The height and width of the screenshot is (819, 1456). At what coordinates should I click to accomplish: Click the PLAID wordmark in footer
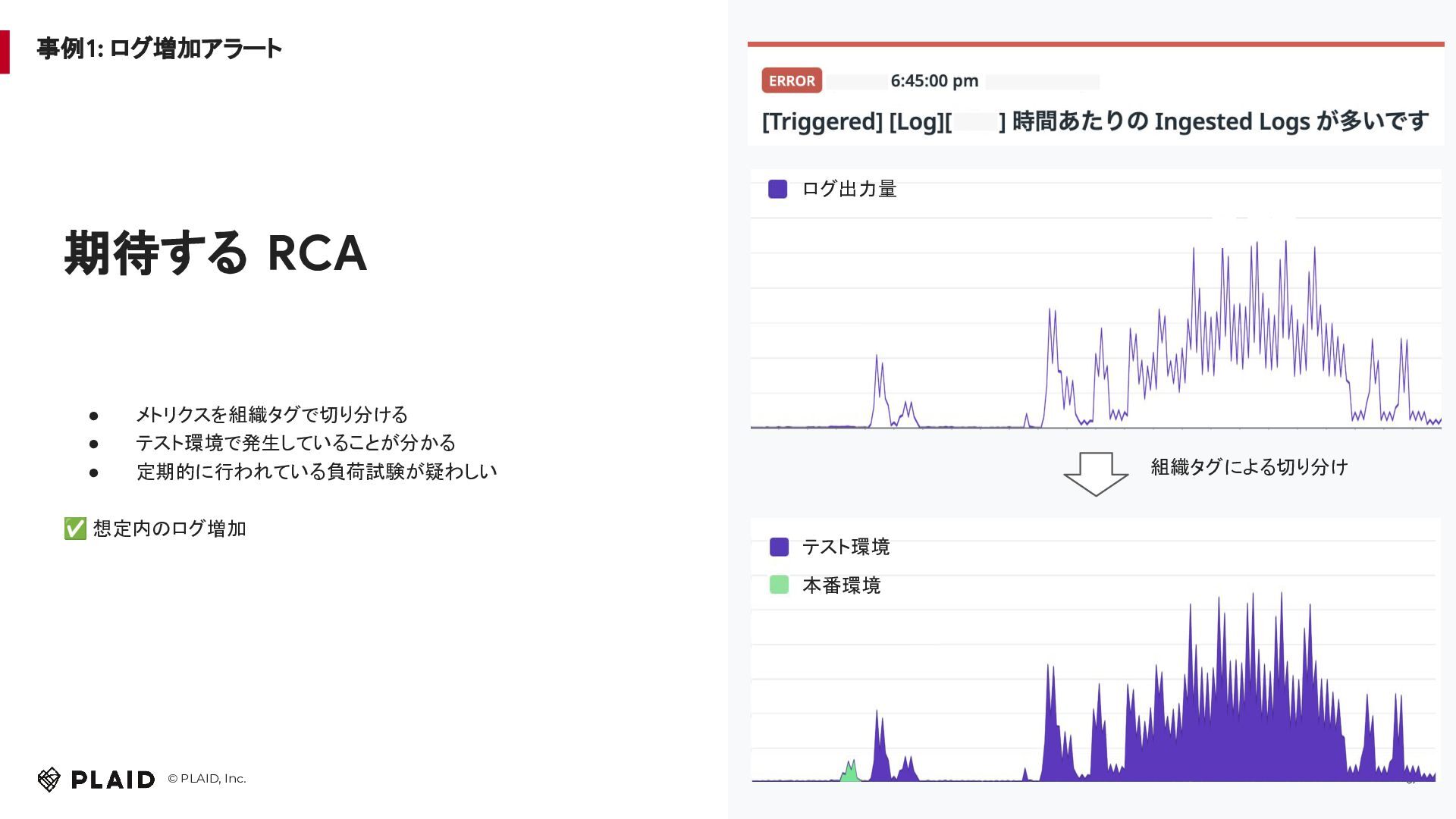113,780
